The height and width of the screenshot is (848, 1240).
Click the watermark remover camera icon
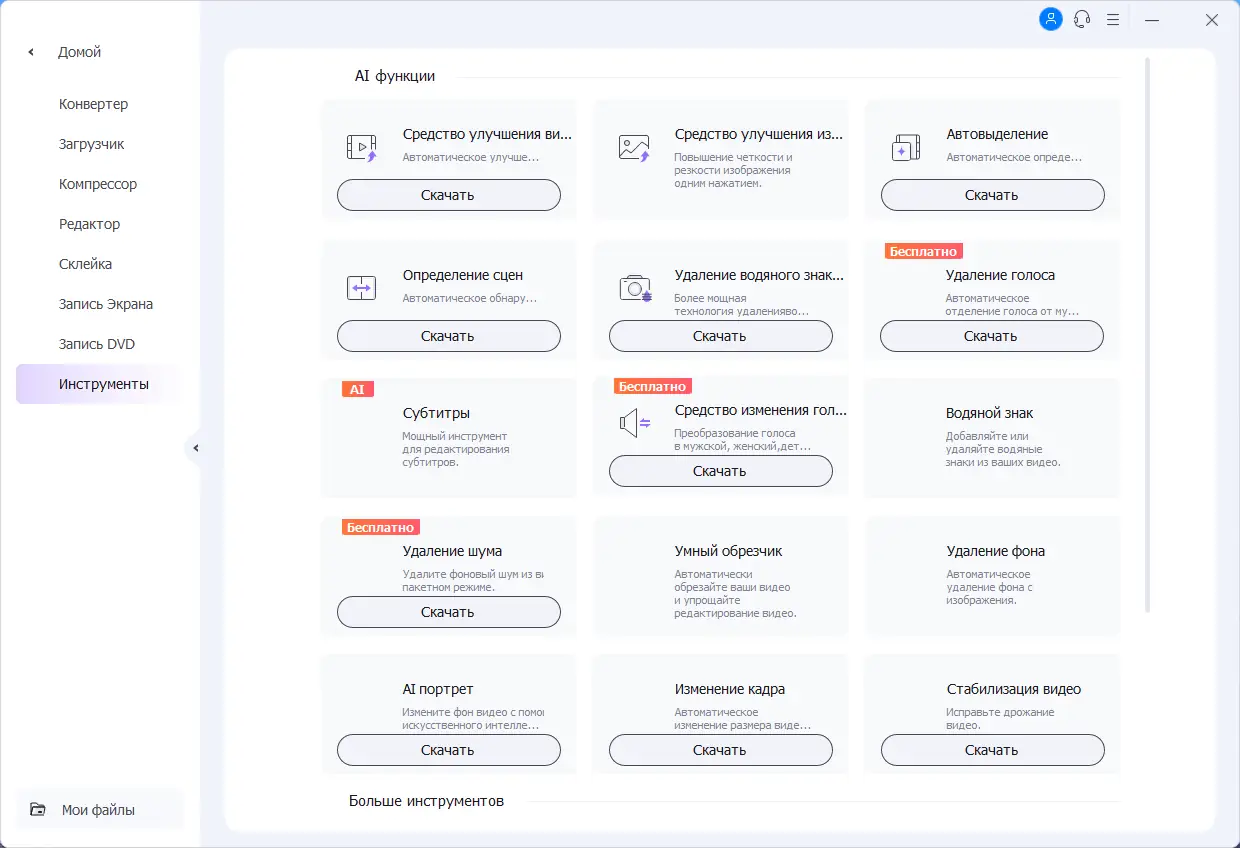point(634,288)
